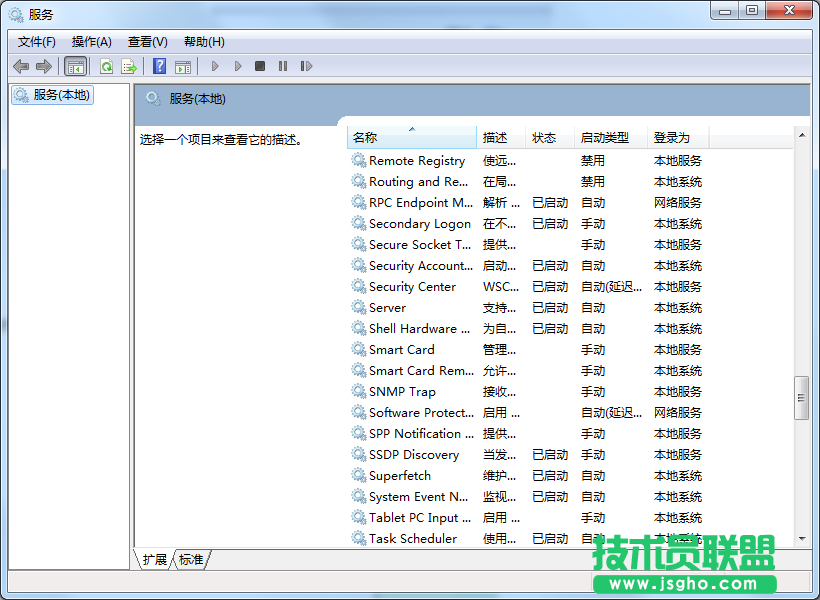Navigate back using the back arrow icon
Viewport: 820px width, 600px height.
pyautogui.click(x=20, y=66)
